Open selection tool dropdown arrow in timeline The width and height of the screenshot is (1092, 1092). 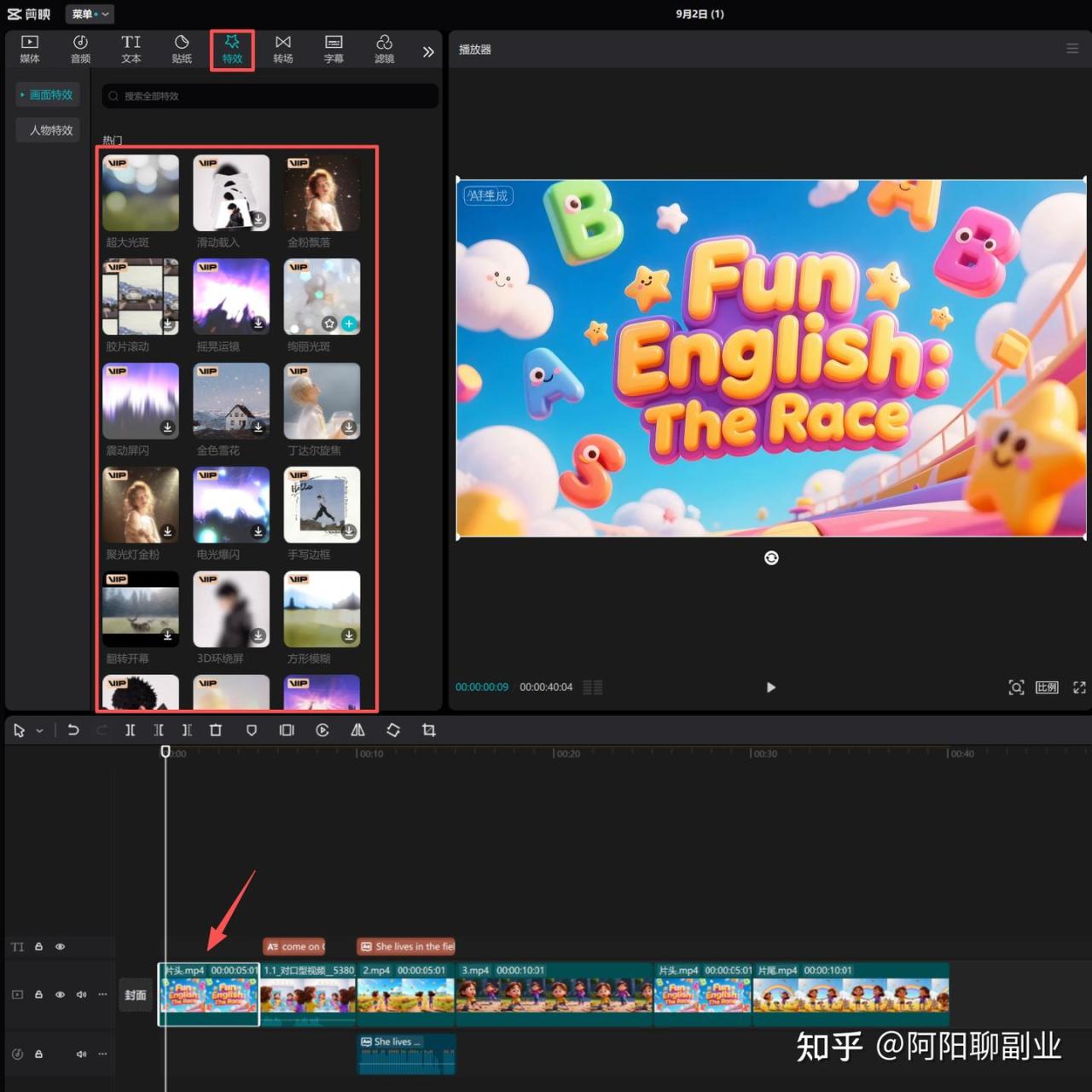[x=39, y=731]
